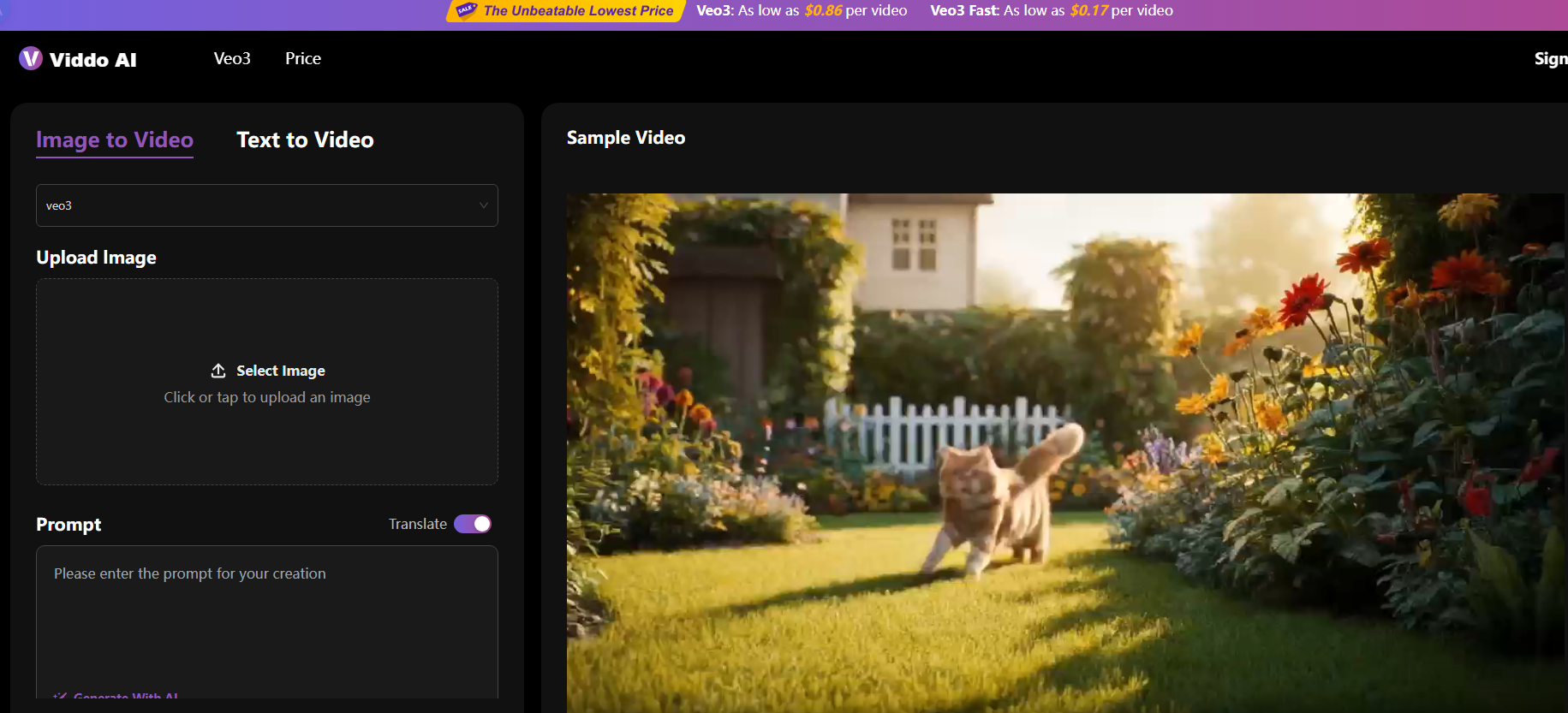
Task: Click into the prompt text field
Action: point(267,621)
